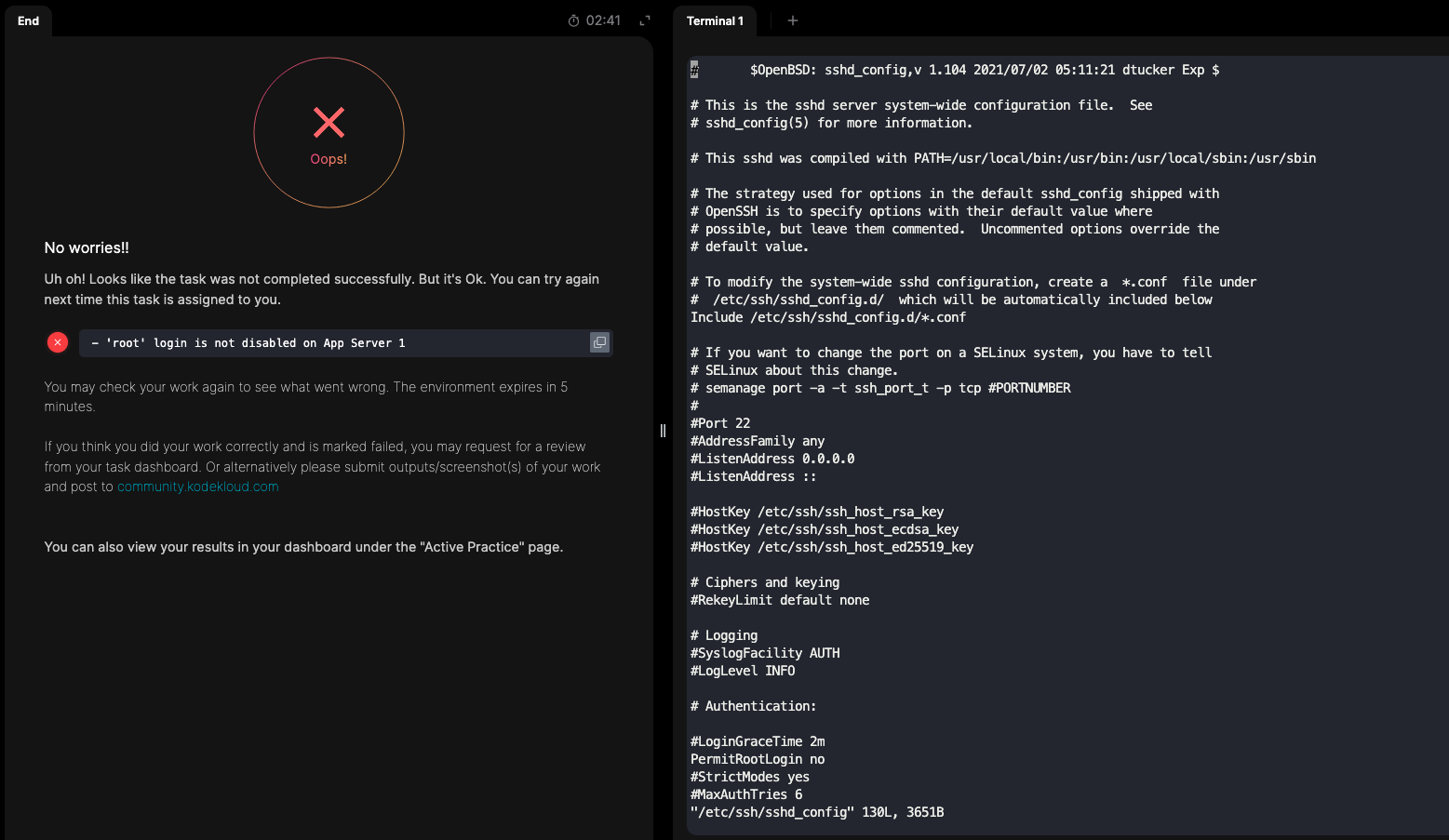
Task: Click the '# Logging' comment line
Action: (x=724, y=635)
